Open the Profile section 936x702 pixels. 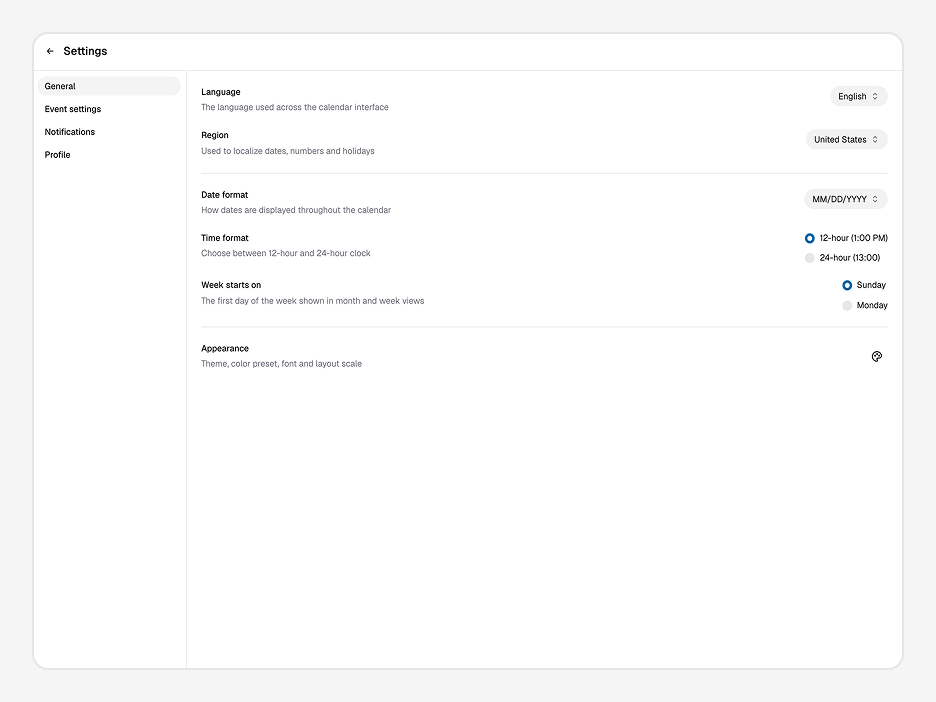[x=109, y=155]
